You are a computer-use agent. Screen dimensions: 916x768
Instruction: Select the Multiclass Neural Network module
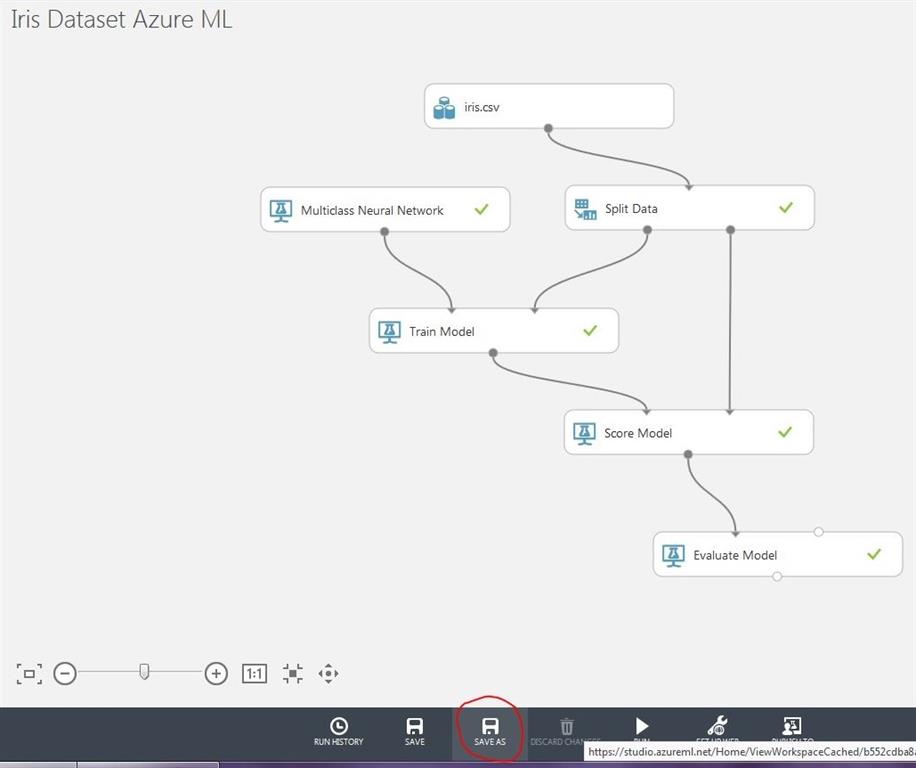(385, 209)
